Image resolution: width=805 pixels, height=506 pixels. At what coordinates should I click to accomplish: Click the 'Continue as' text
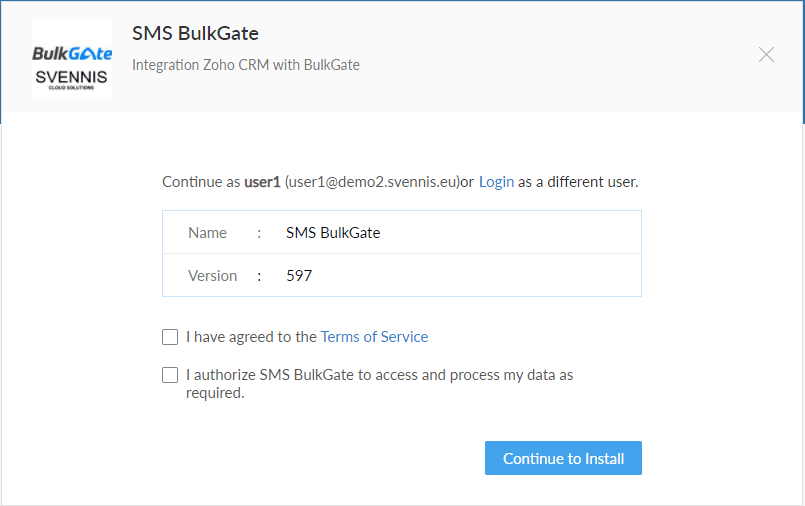201,182
